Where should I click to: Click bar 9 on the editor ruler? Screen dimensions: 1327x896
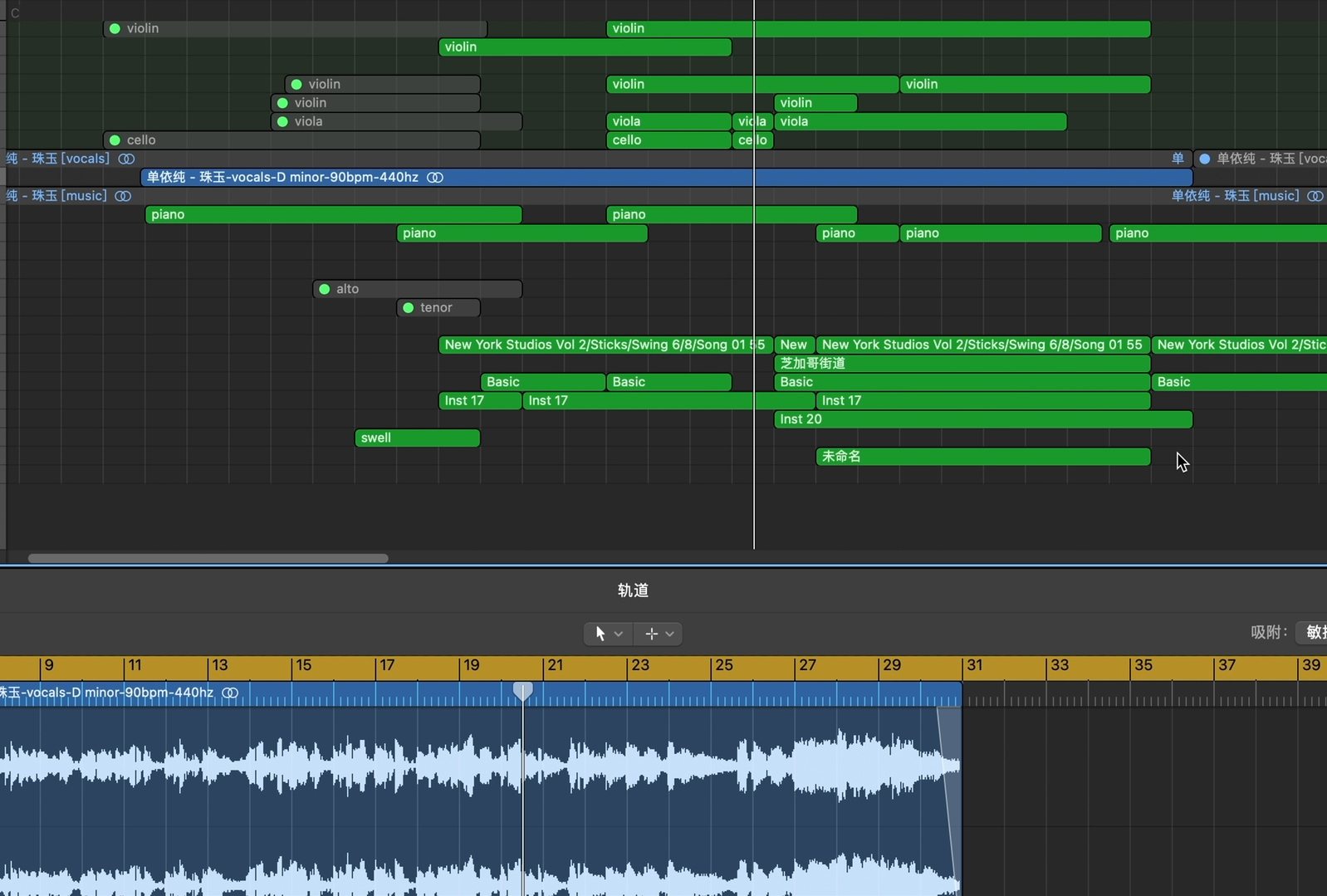pyautogui.click(x=49, y=665)
